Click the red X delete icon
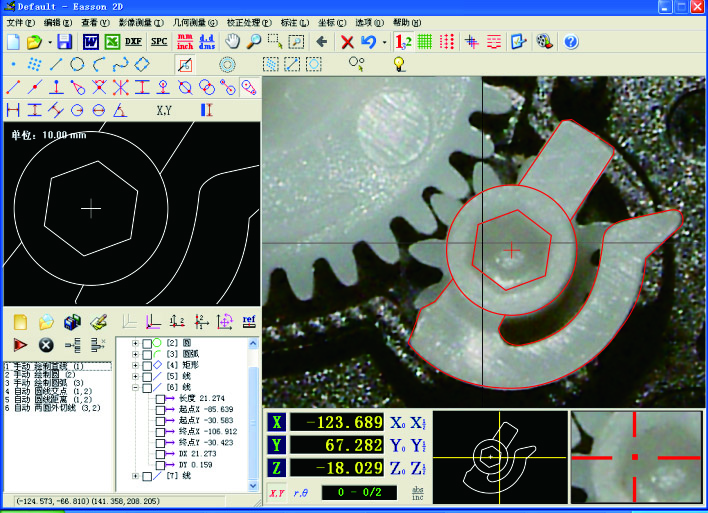The height and width of the screenshot is (513, 708). click(347, 42)
